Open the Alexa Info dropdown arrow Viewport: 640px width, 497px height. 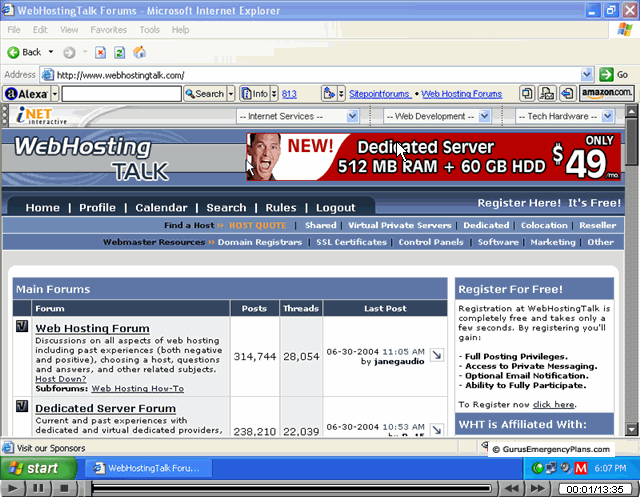click(x=274, y=94)
